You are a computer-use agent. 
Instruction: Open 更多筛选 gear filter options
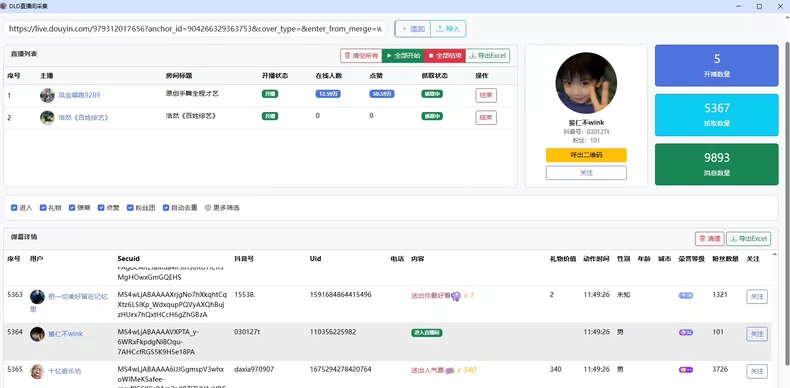click(222, 208)
